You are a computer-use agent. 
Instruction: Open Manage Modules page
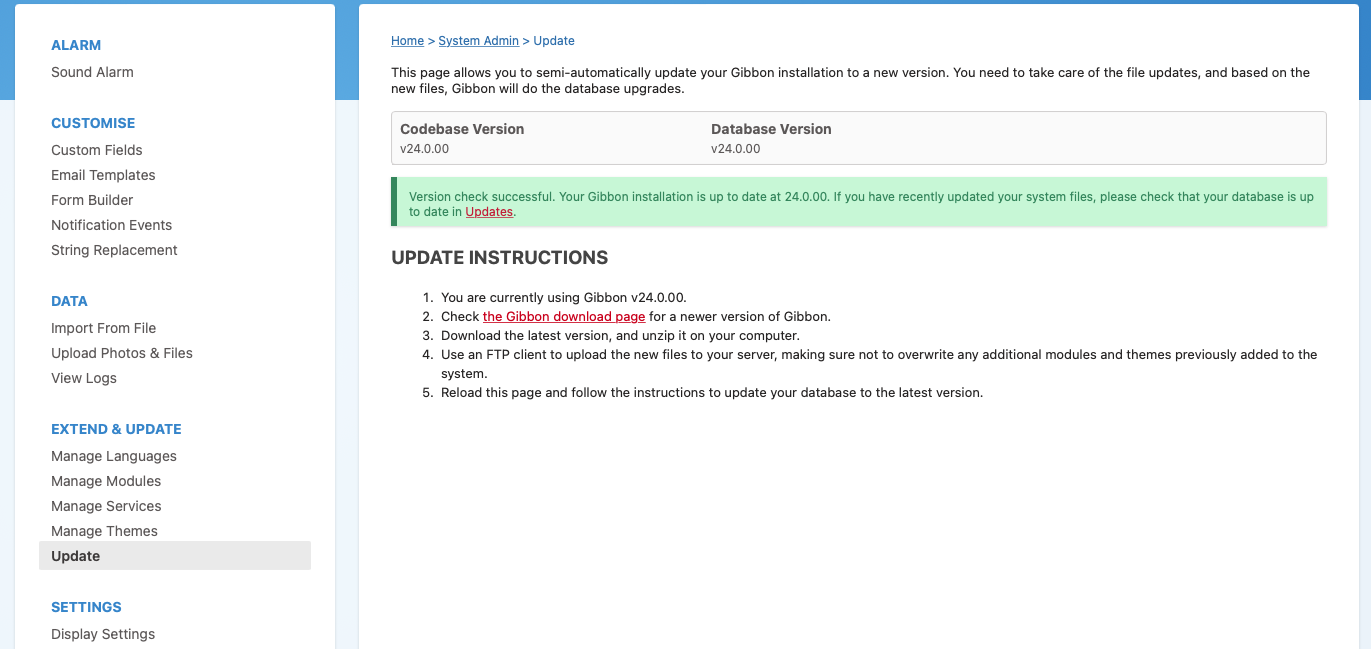[x=106, y=481]
